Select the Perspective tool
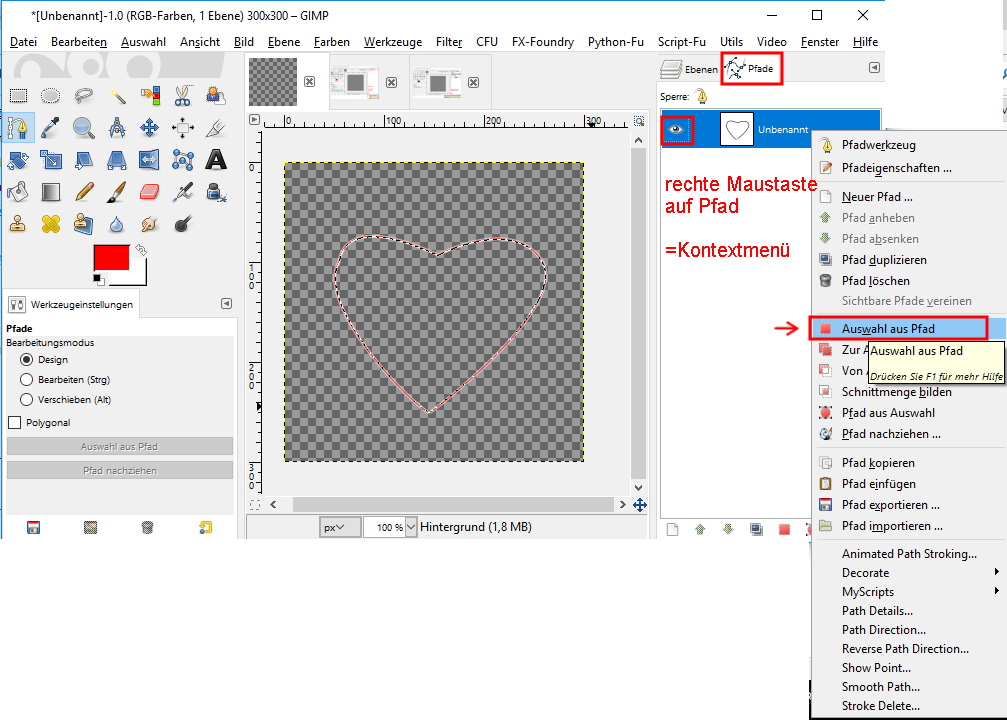The image size is (1007, 720). pos(117,160)
